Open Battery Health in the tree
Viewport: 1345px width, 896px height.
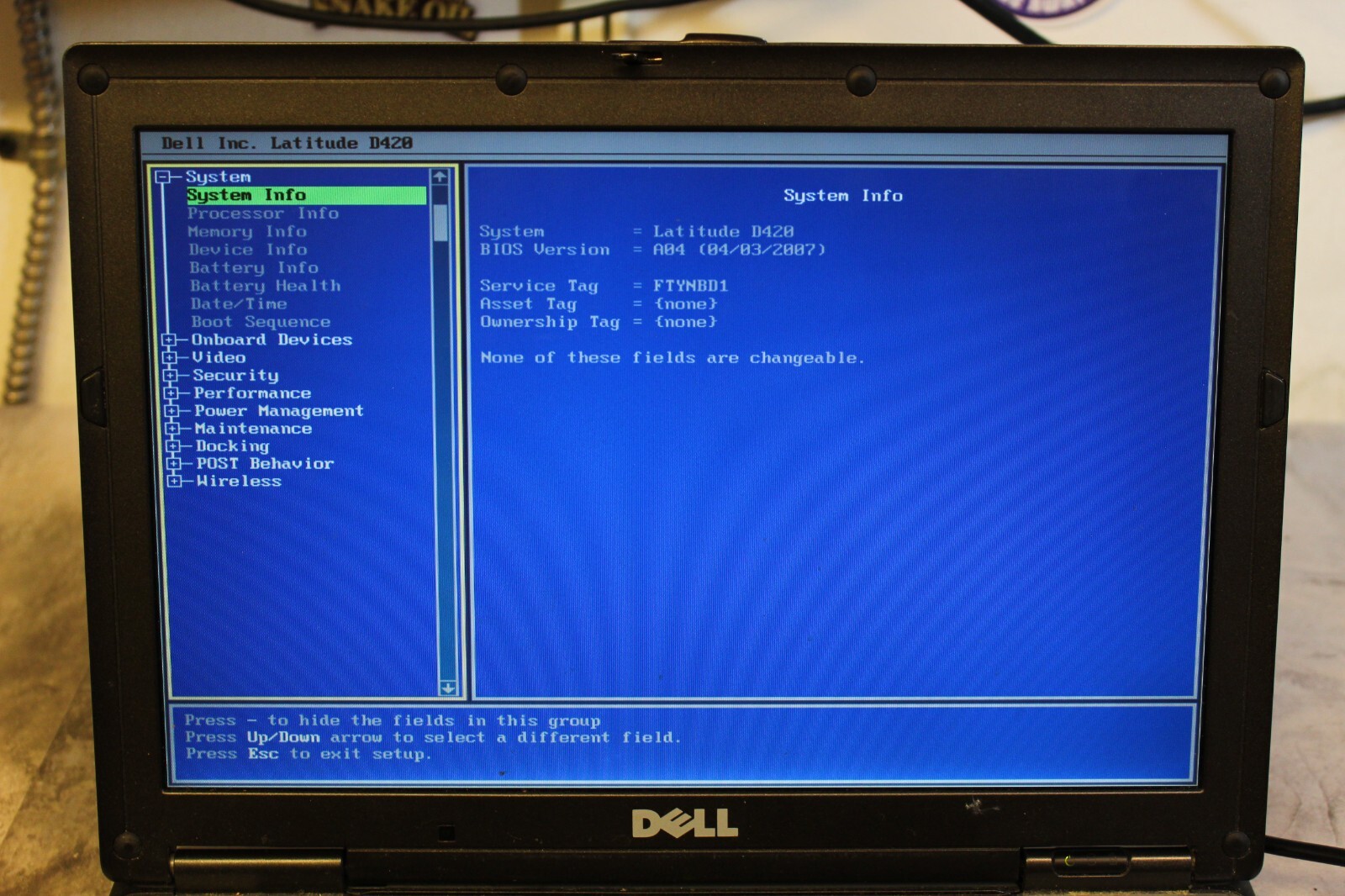[266, 286]
